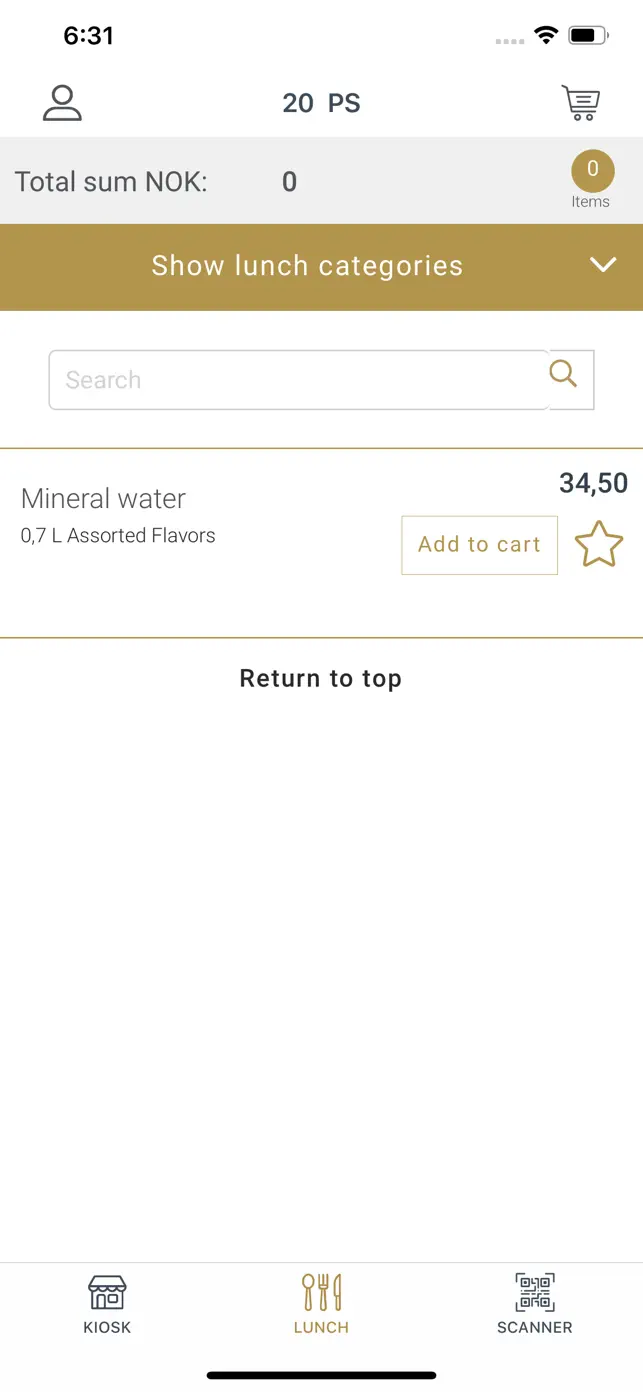The width and height of the screenshot is (643, 1392).
Task: Tap the 0,7 L Assorted Flavors description
Action: [x=118, y=536]
